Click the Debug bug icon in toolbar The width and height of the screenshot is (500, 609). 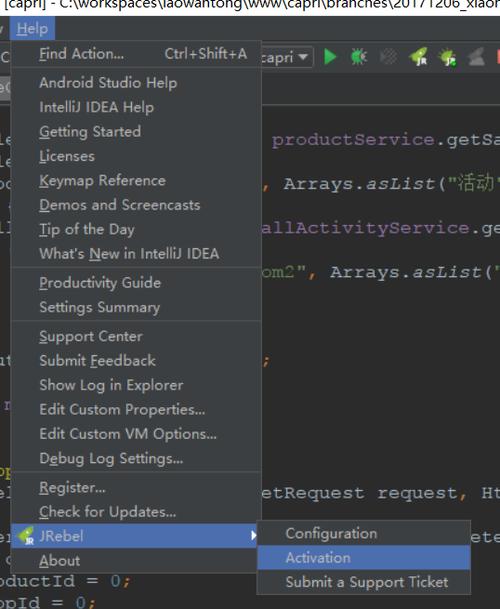coord(359,57)
